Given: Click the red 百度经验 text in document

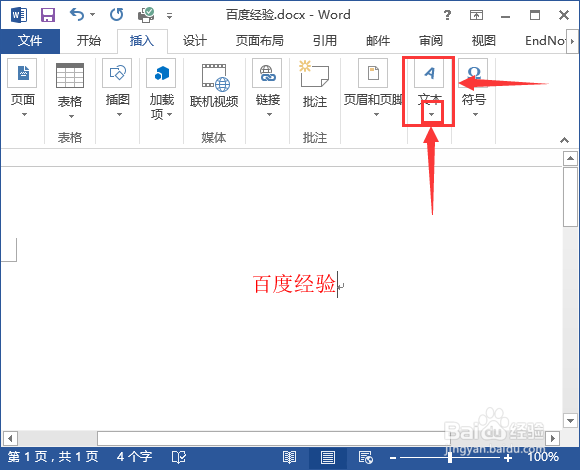Looking at the screenshot, I should click(294, 284).
